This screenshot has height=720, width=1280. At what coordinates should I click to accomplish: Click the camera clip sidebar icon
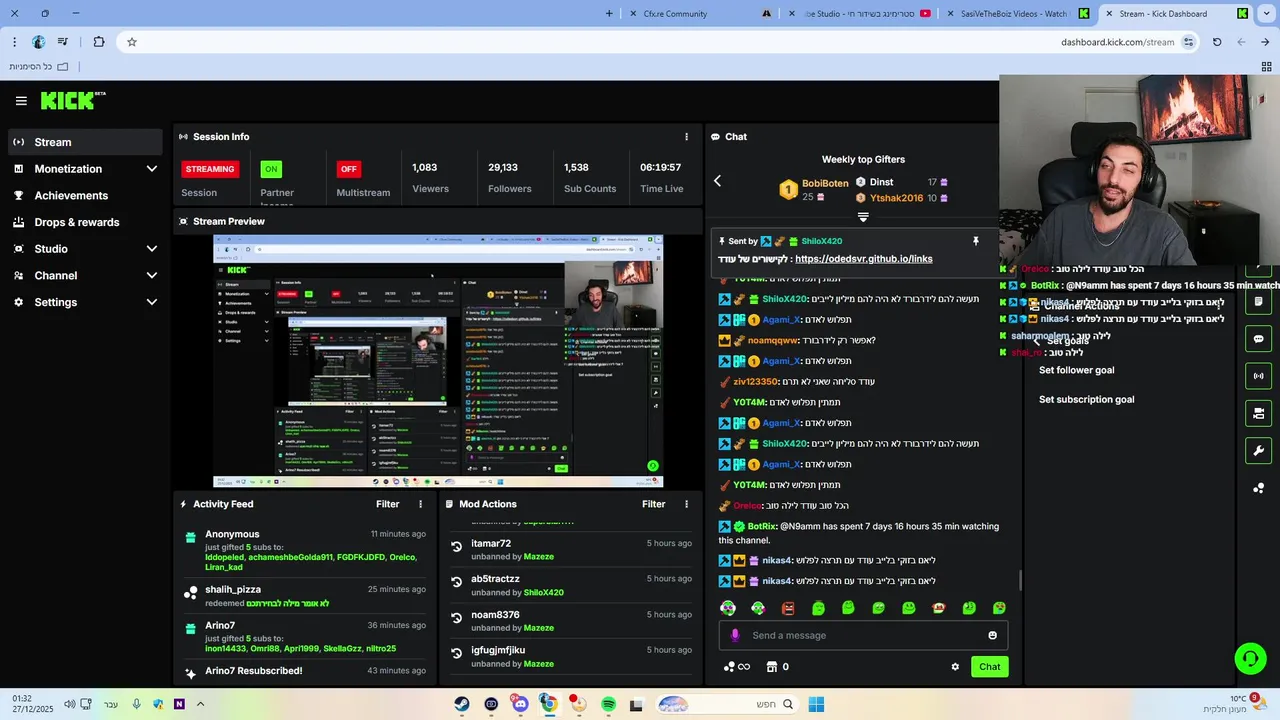click(x=1258, y=413)
